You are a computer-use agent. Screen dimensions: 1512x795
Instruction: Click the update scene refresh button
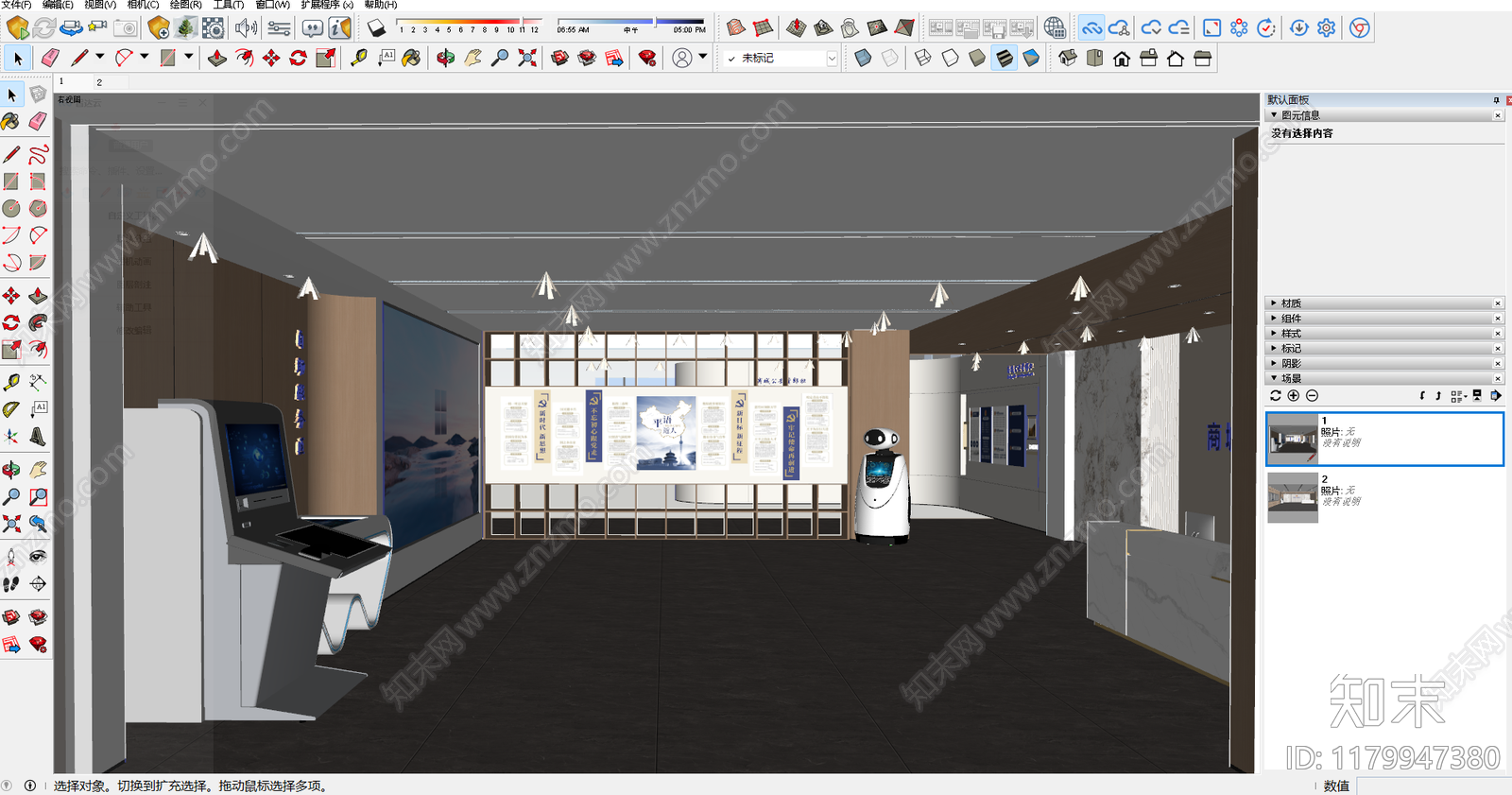(x=1276, y=396)
